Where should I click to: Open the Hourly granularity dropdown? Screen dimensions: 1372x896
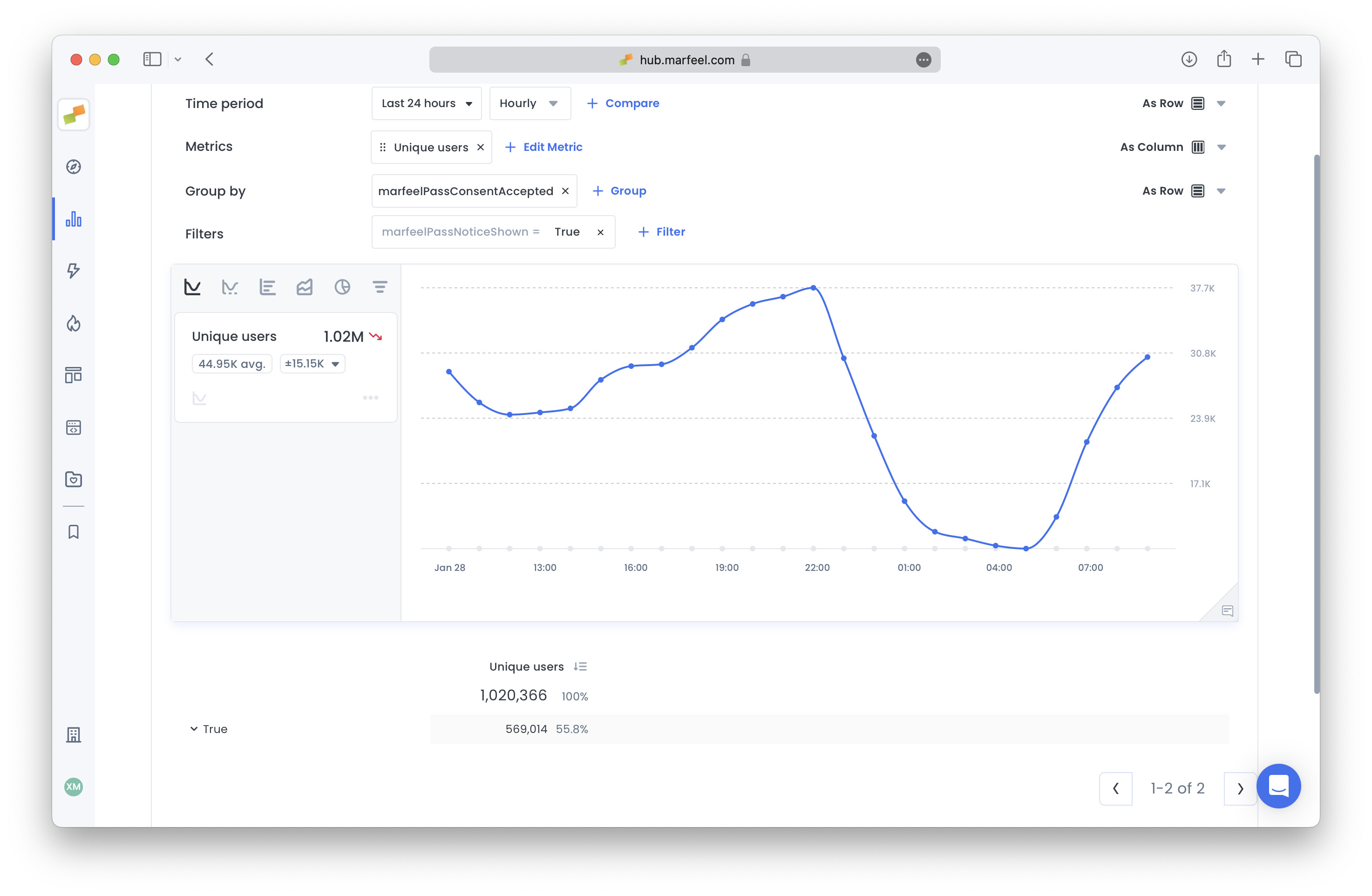(x=529, y=103)
